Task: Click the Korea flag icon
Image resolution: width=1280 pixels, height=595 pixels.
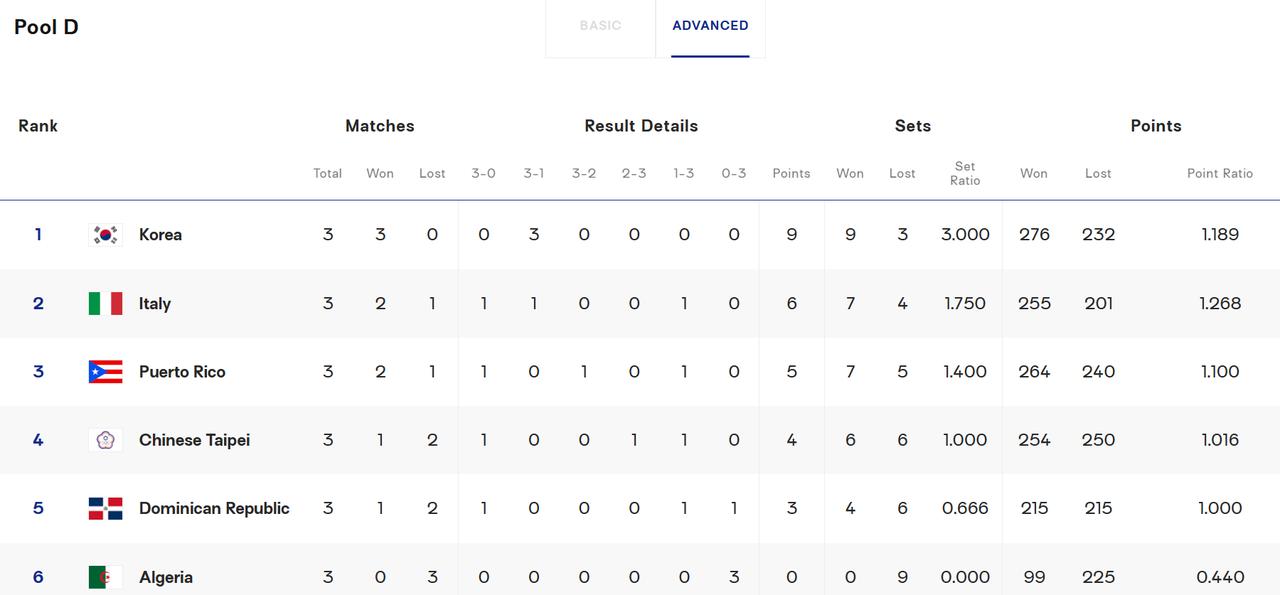Action: tap(105, 235)
